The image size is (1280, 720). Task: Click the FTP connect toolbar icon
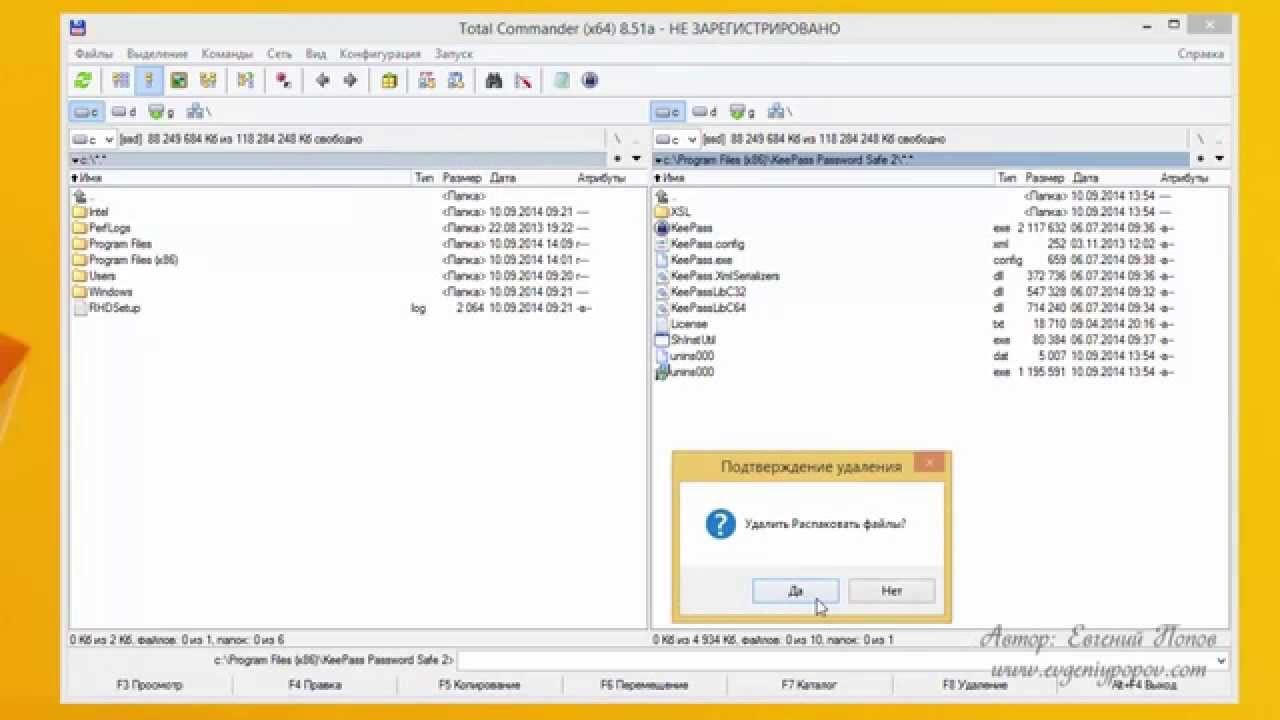pos(427,81)
